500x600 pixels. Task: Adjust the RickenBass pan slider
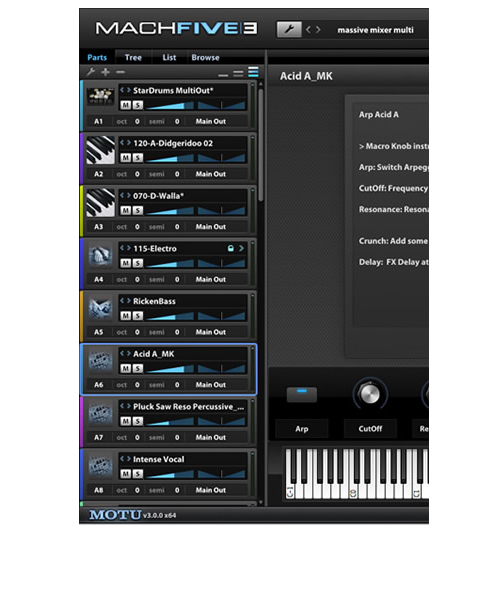point(221,316)
